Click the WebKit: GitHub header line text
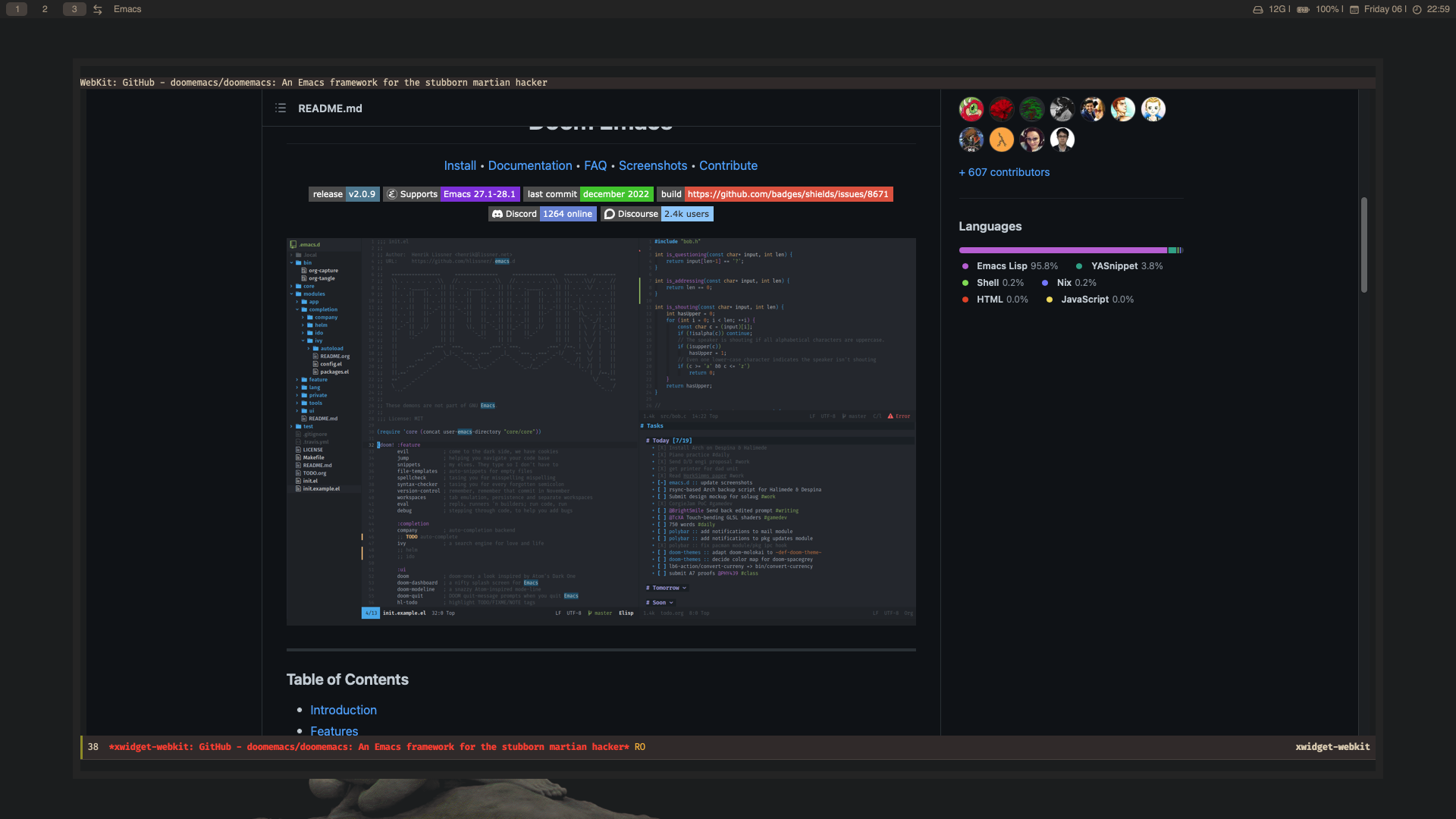The width and height of the screenshot is (1456, 819). coord(313,83)
